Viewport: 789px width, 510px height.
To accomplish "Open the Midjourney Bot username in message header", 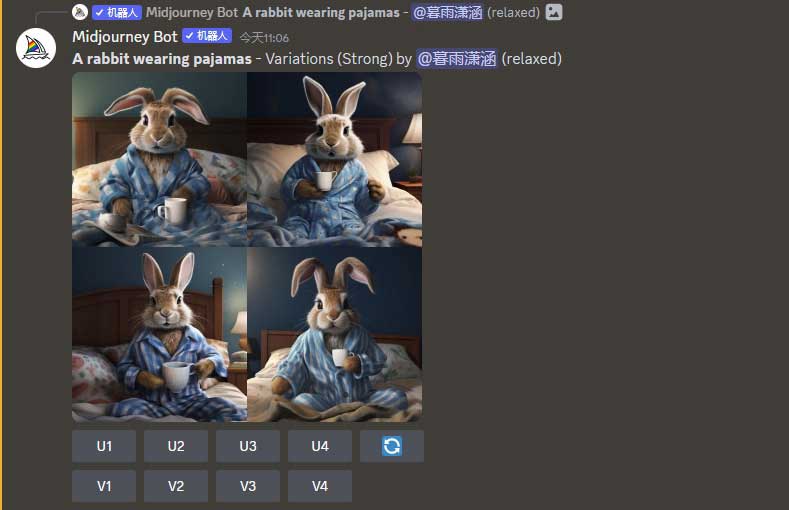I will point(125,37).
